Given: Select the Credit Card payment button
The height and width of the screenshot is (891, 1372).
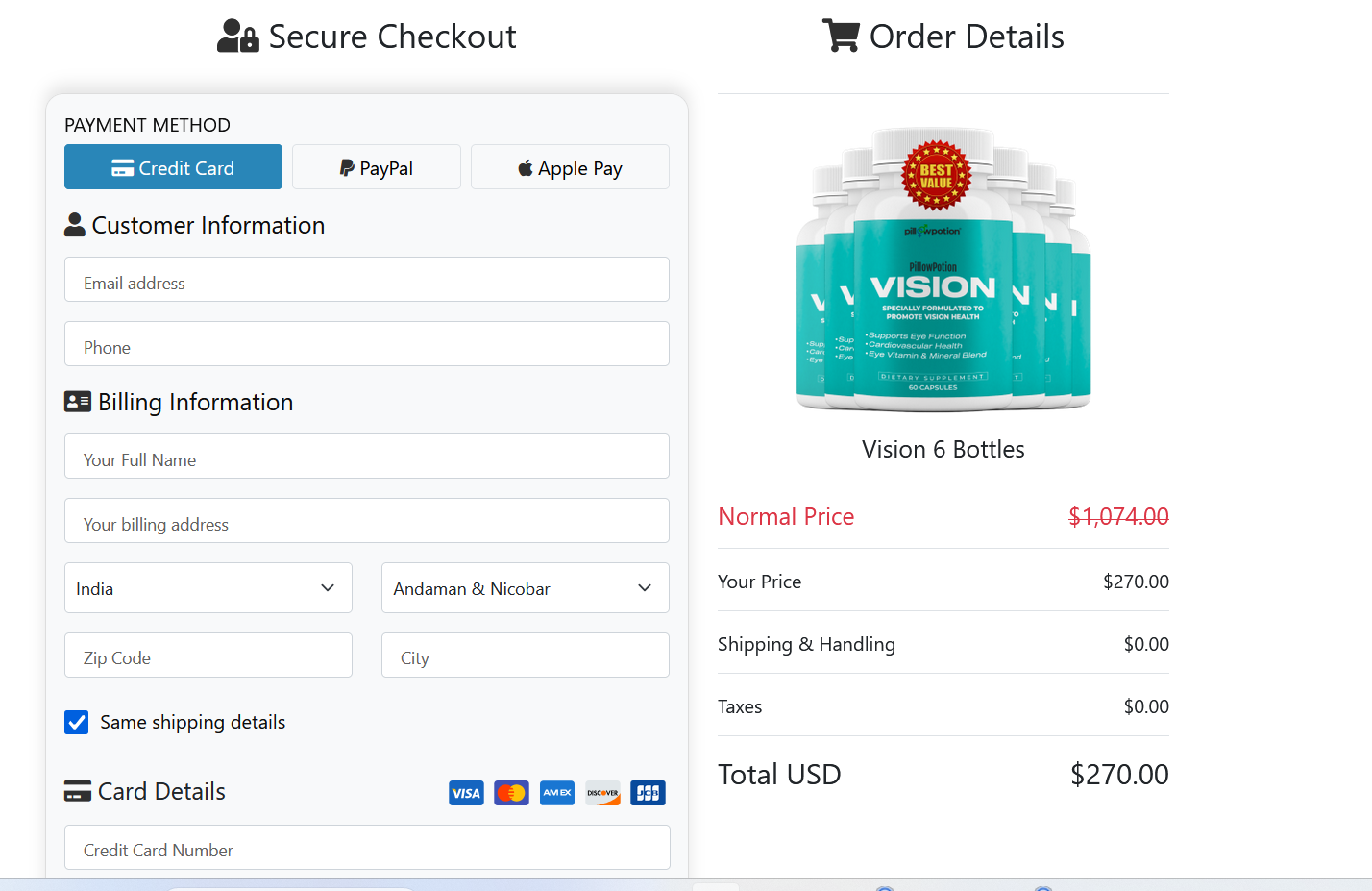Looking at the screenshot, I should coord(173,166).
